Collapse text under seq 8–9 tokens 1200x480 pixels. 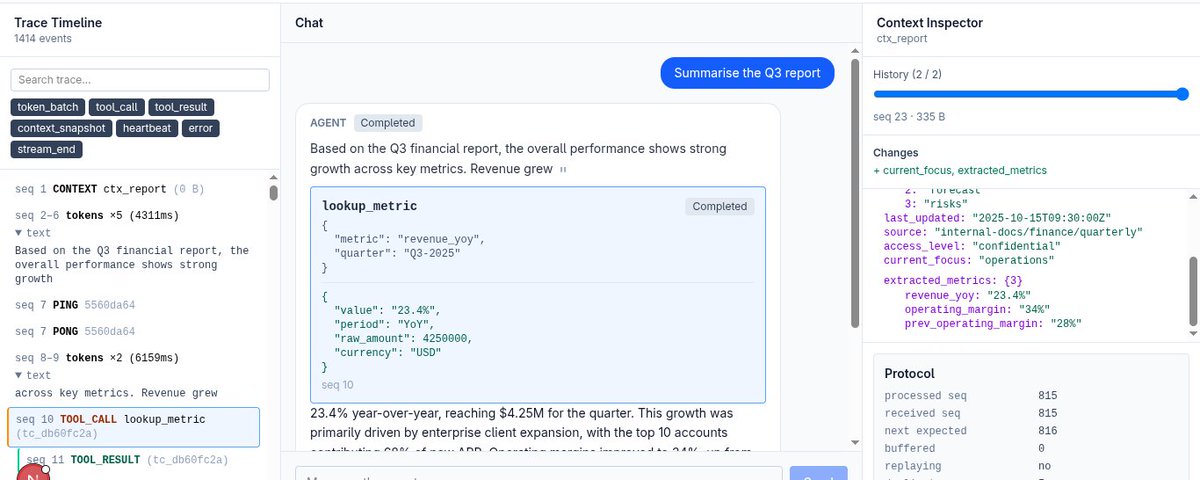[34, 375]
